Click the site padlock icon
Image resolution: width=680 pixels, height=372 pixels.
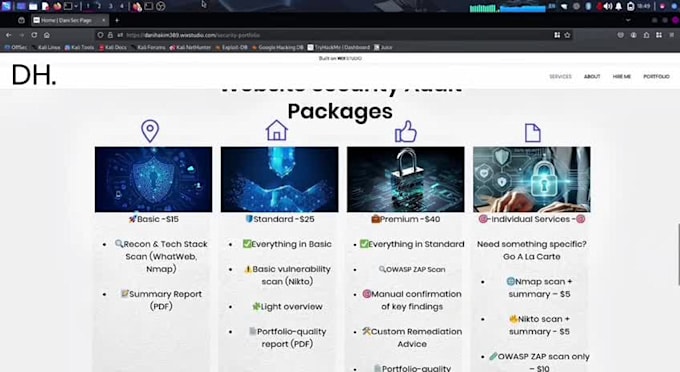pyautogui.click(x=110, y=35)
